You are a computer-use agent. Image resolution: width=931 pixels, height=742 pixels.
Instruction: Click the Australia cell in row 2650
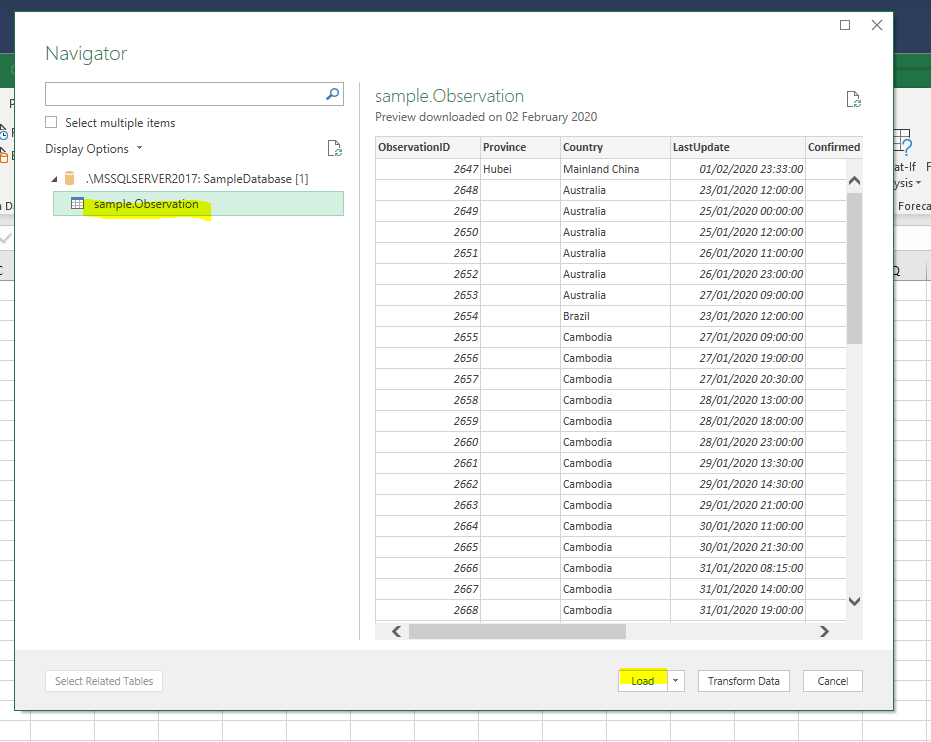(615, 232)
